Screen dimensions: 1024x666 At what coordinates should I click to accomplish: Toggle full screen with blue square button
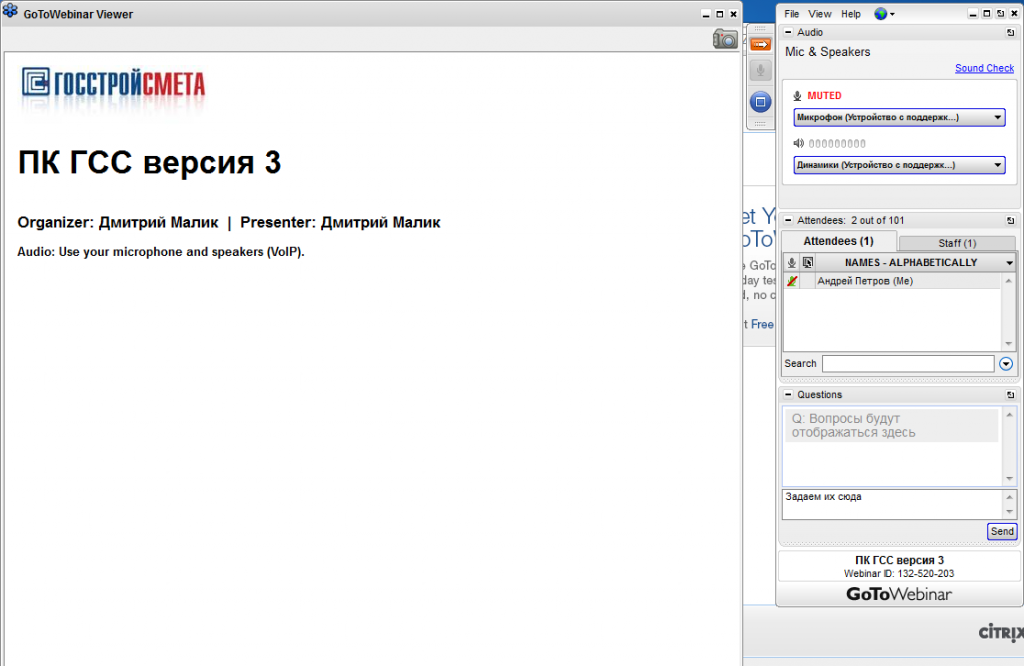pyautogui.click(x=760, y=102)
